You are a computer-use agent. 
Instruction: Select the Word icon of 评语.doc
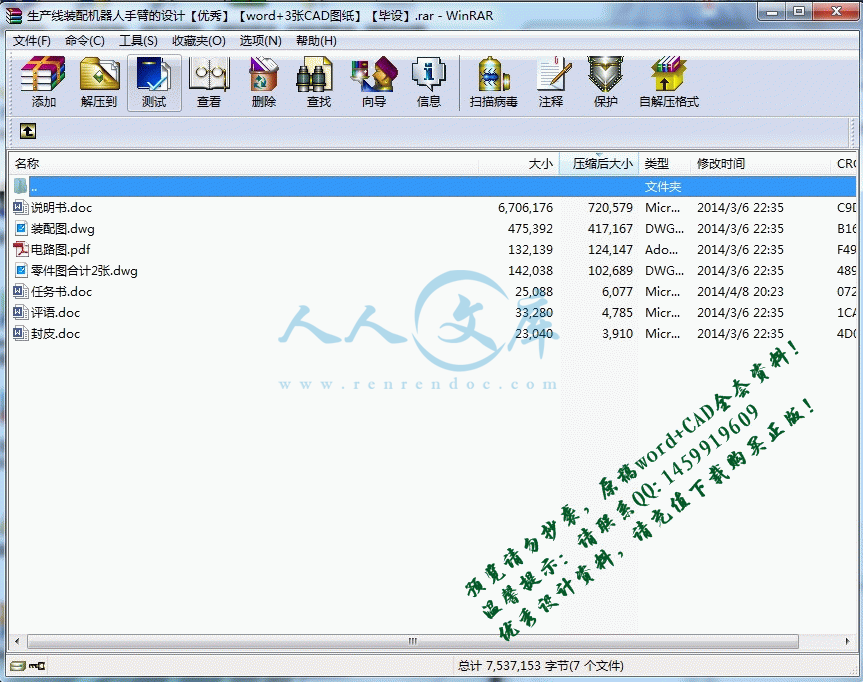pos(21,312)
